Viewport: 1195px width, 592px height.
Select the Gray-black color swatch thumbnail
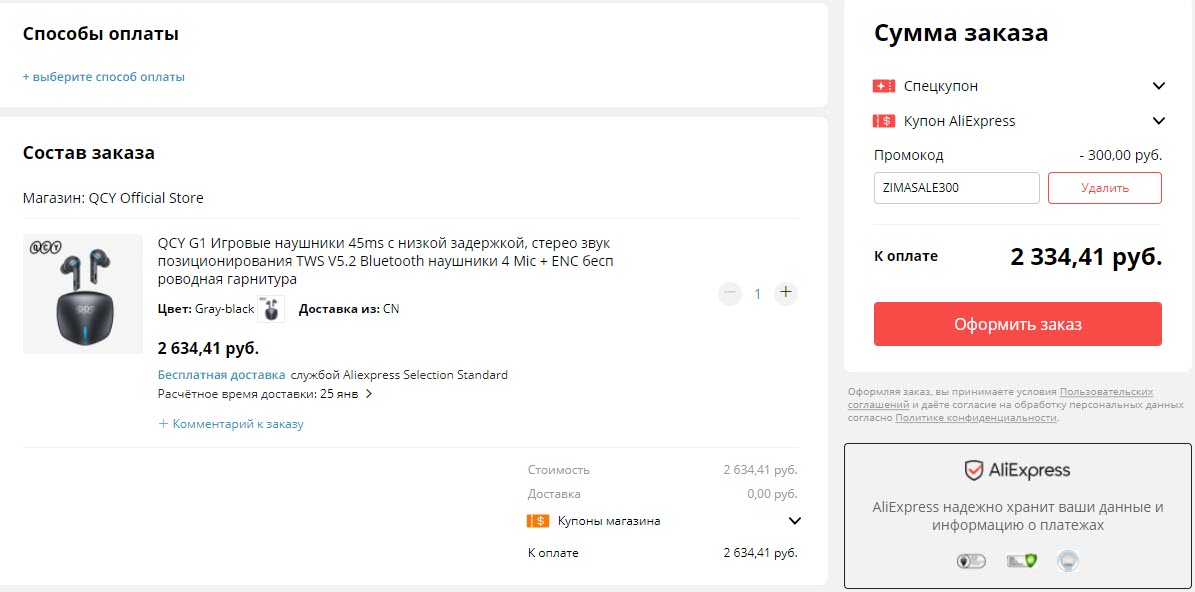[271, 309]
